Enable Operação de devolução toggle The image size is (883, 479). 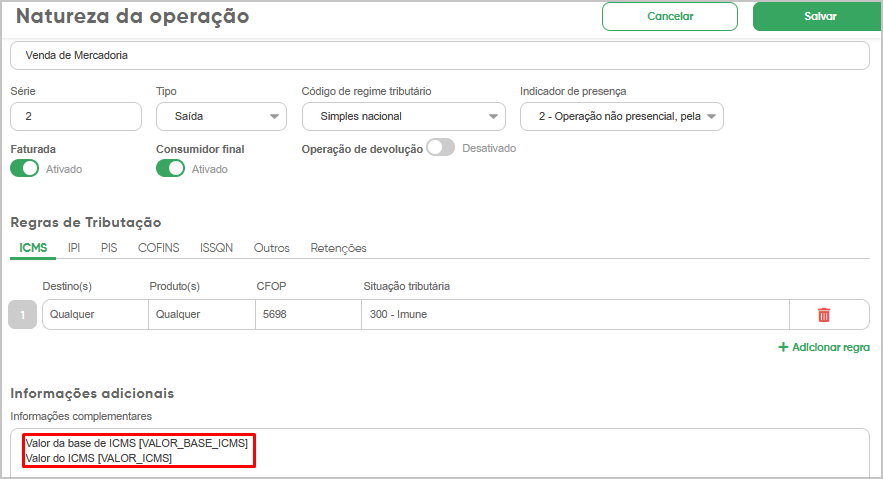pyautogui.click(x=440, y=148)
